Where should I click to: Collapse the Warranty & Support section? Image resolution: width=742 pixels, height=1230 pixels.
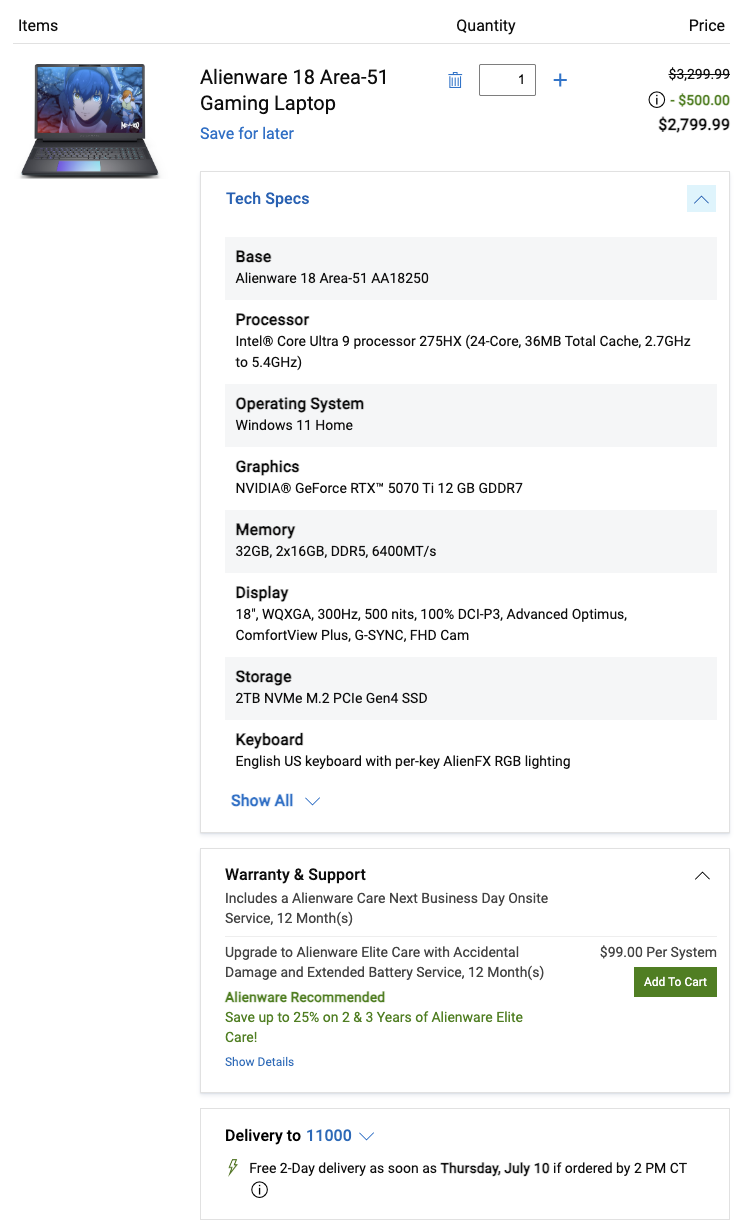[x=702, y=875]
